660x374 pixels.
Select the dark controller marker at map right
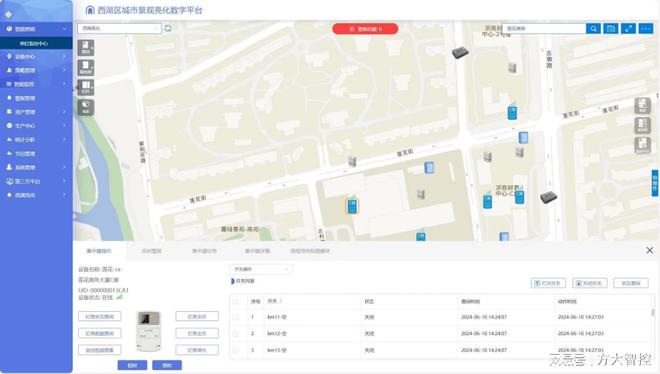point(548,197)
